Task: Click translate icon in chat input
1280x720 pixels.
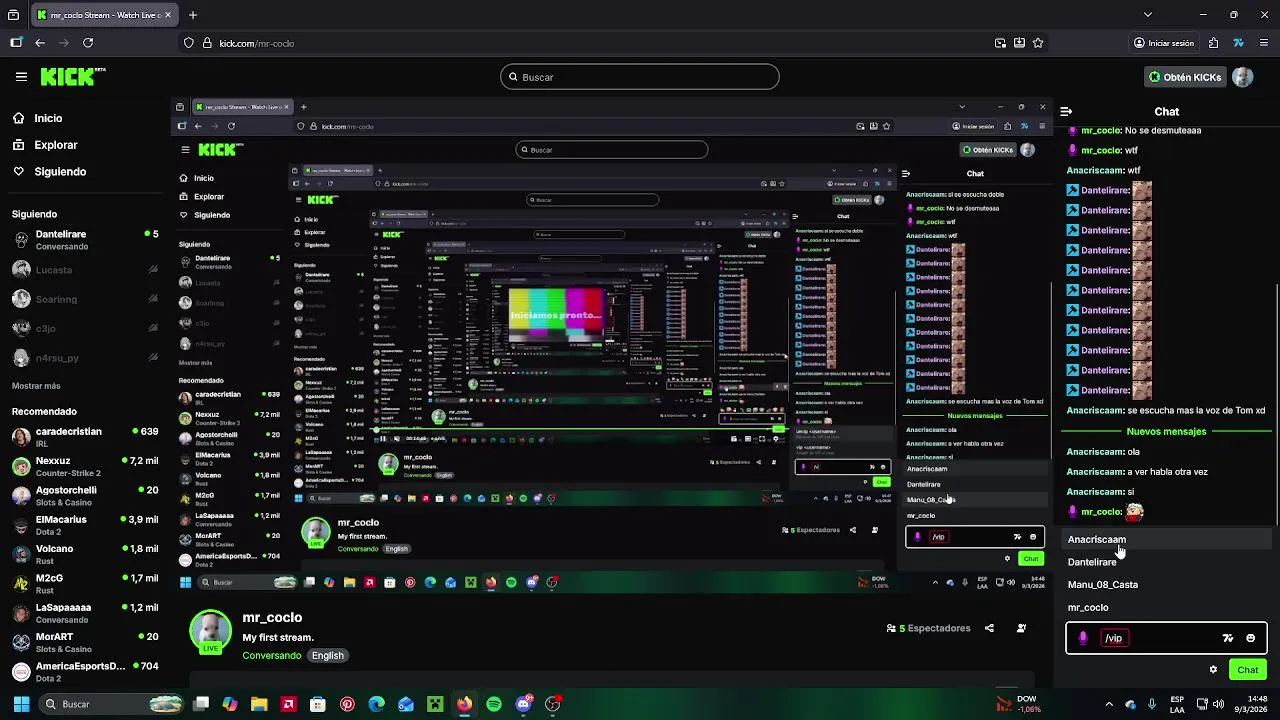Action: [1228, 638]
